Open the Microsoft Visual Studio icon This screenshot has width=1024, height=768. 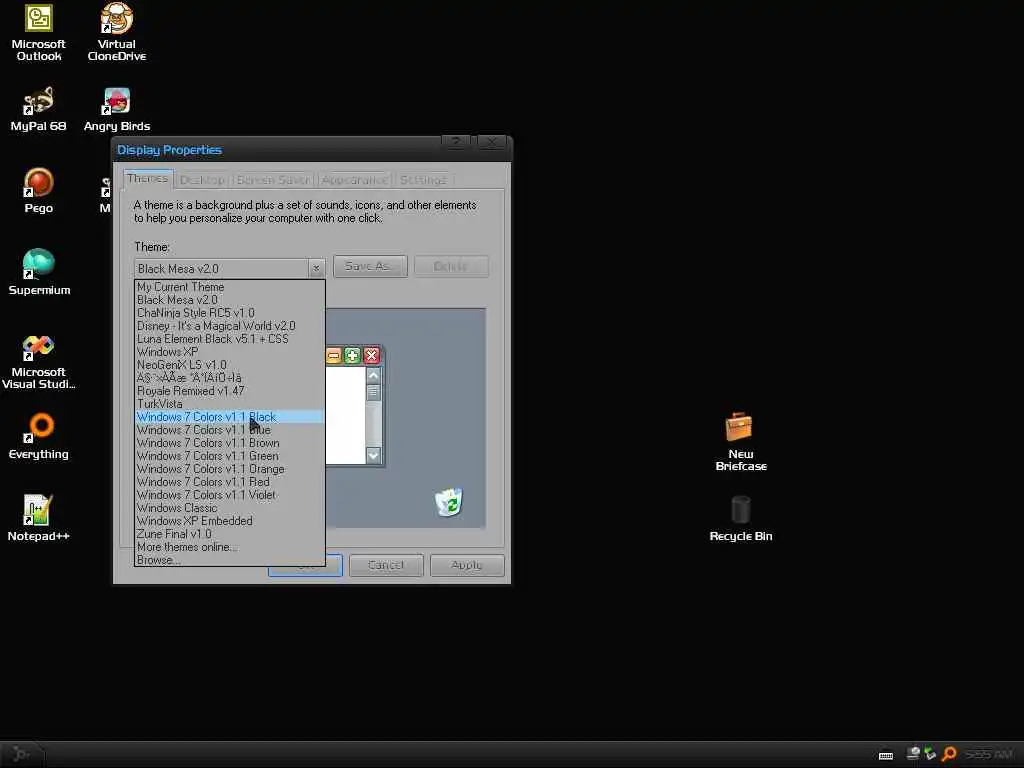(39, 362)
